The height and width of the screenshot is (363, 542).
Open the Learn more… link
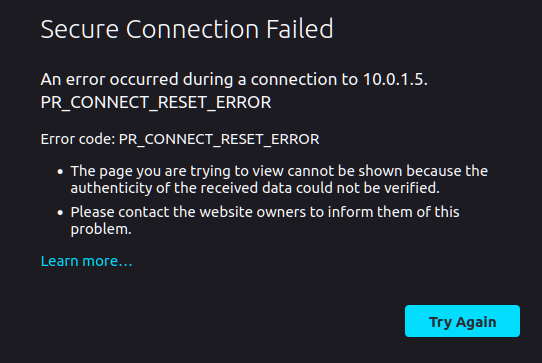(x=86, y=261)
